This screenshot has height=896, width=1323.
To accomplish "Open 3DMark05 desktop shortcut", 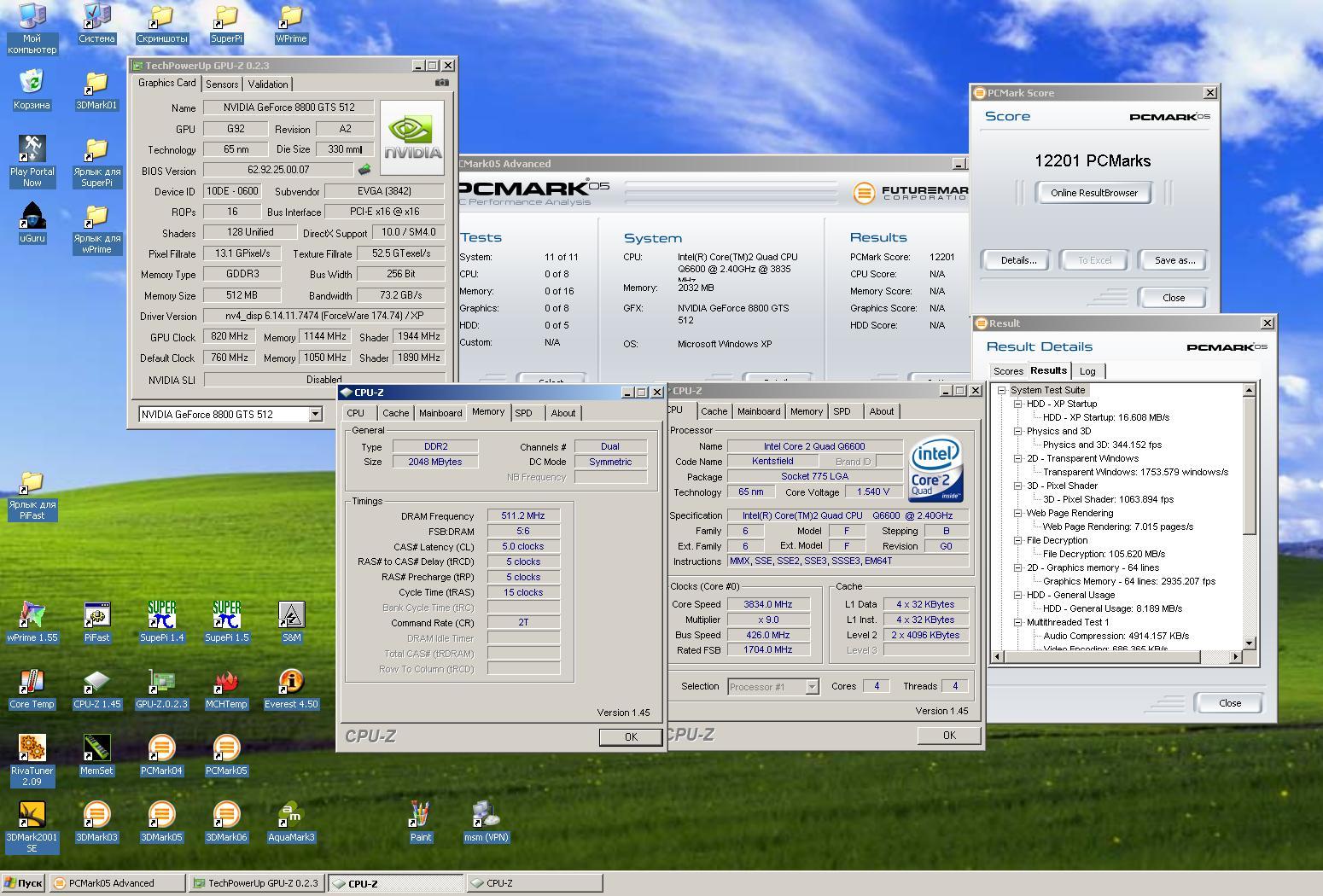I will [x=161, y=822].
